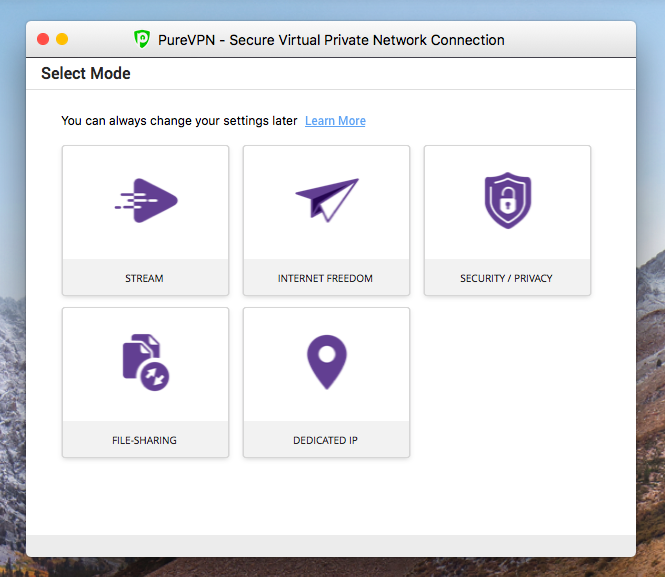Close the PureVPN window with red button
Viewport: 665px width, 577px height.
pyautogui.click(x=43, y=39)
